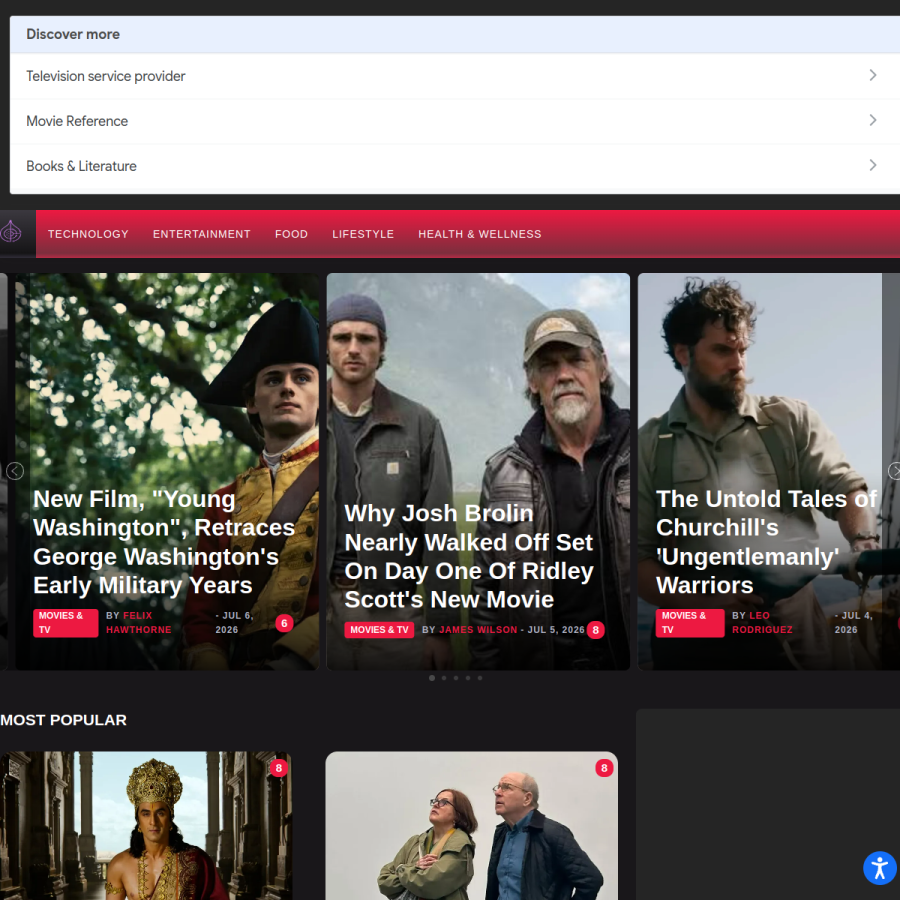Click comment badge on crowned man thumbnail
Screen dimensions: 900x900
(278, 768)
